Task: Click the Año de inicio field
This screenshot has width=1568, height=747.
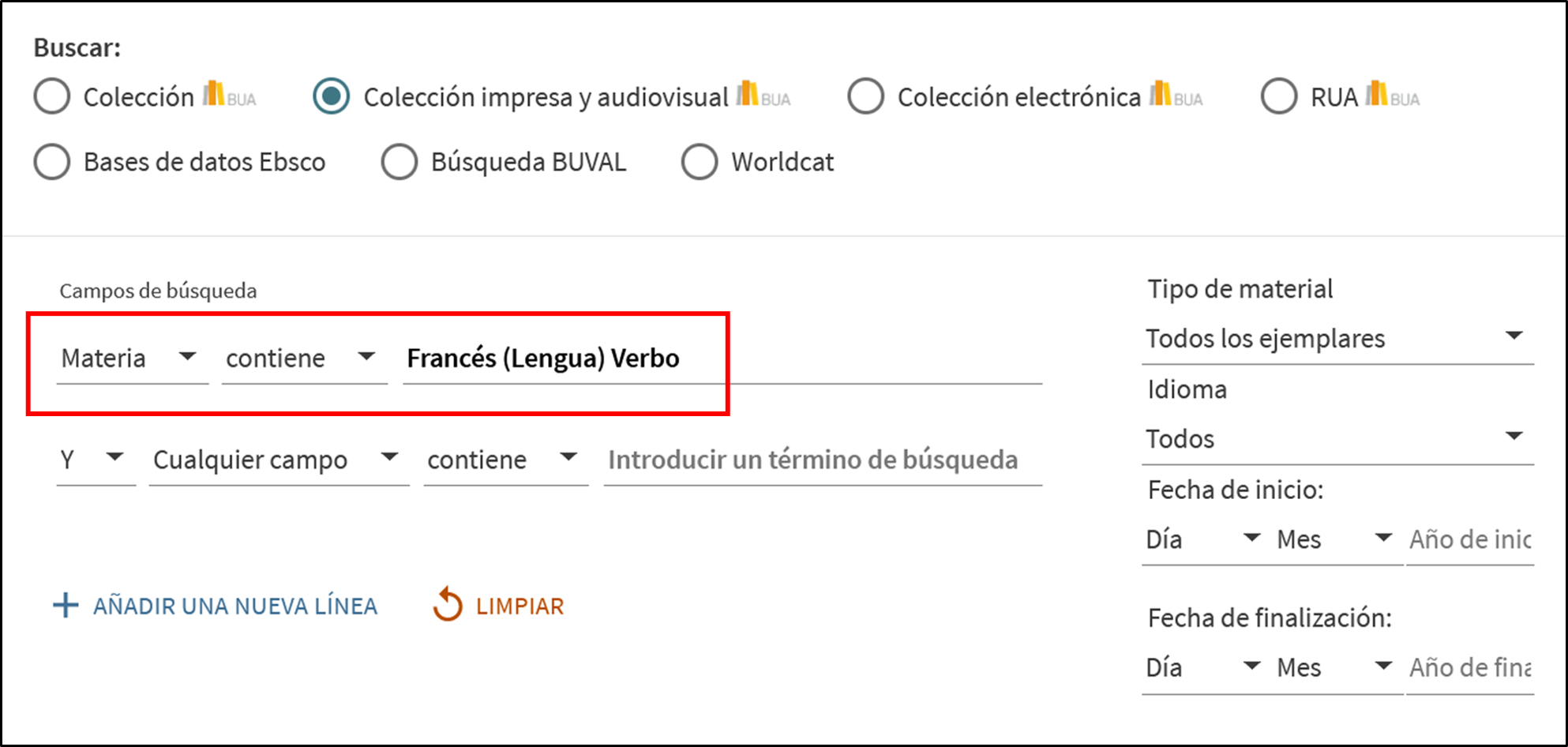Action: pos(1470,539)
